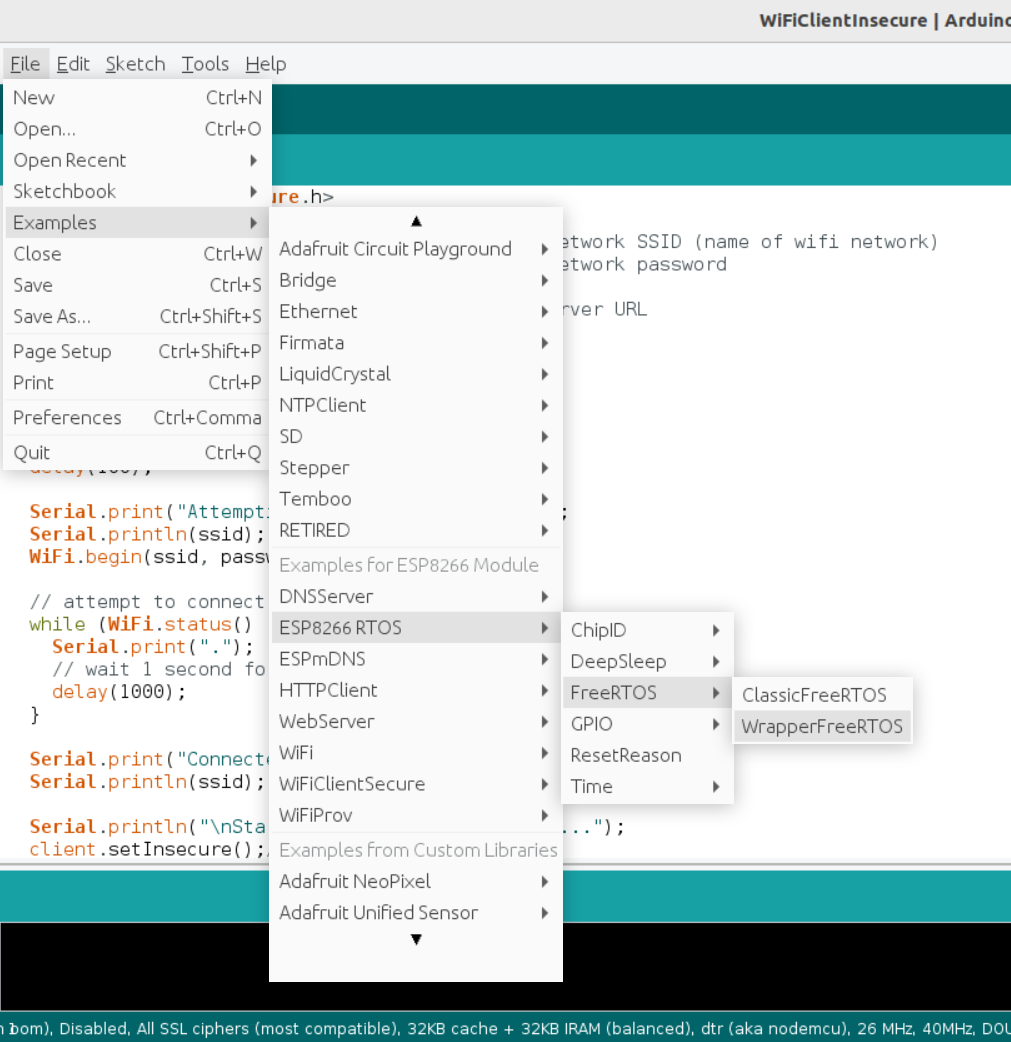The width and height of the screenshot is (1011, 1042).
Task: Expand WiFiClientSecure examples
Action: click(x=416, y=784)
